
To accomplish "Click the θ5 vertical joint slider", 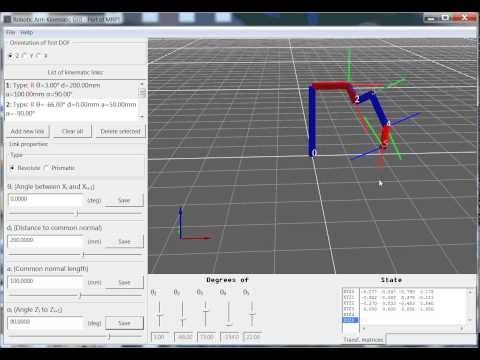I will pyautogui.click(x=252, y=314).
